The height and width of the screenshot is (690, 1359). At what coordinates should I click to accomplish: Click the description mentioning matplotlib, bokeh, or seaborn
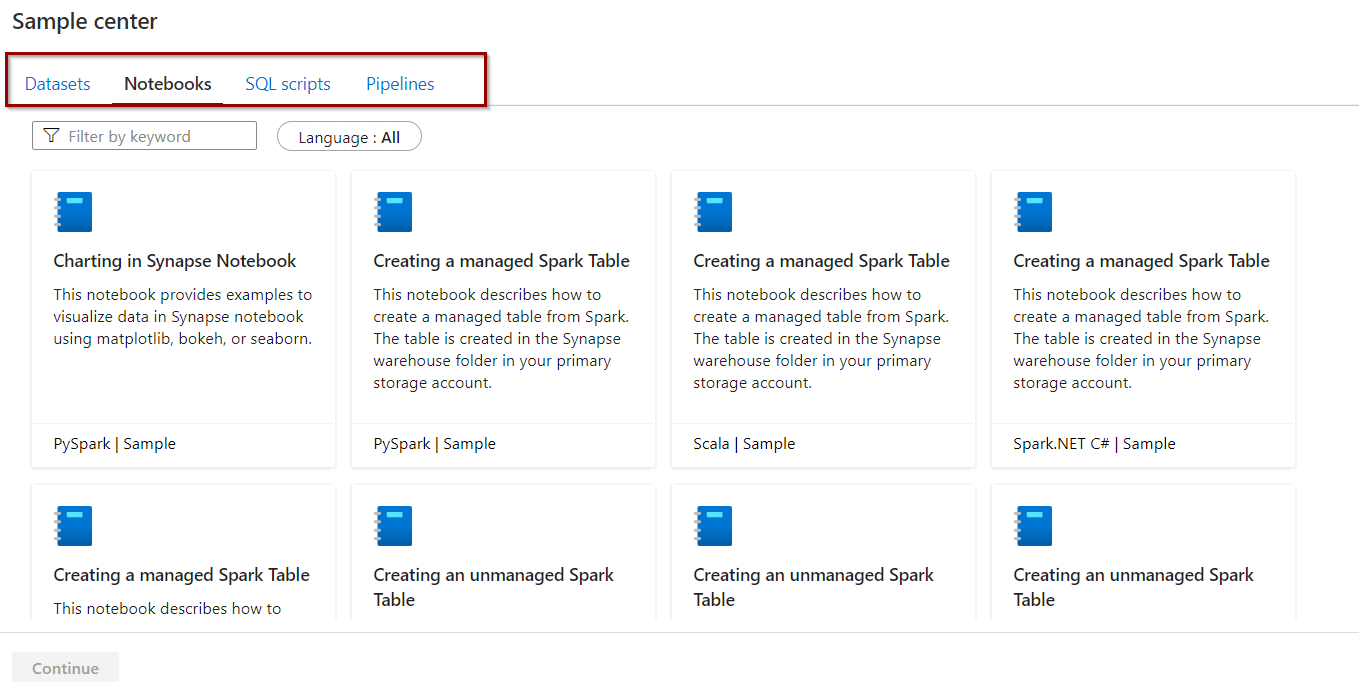[x=183, y=317]
